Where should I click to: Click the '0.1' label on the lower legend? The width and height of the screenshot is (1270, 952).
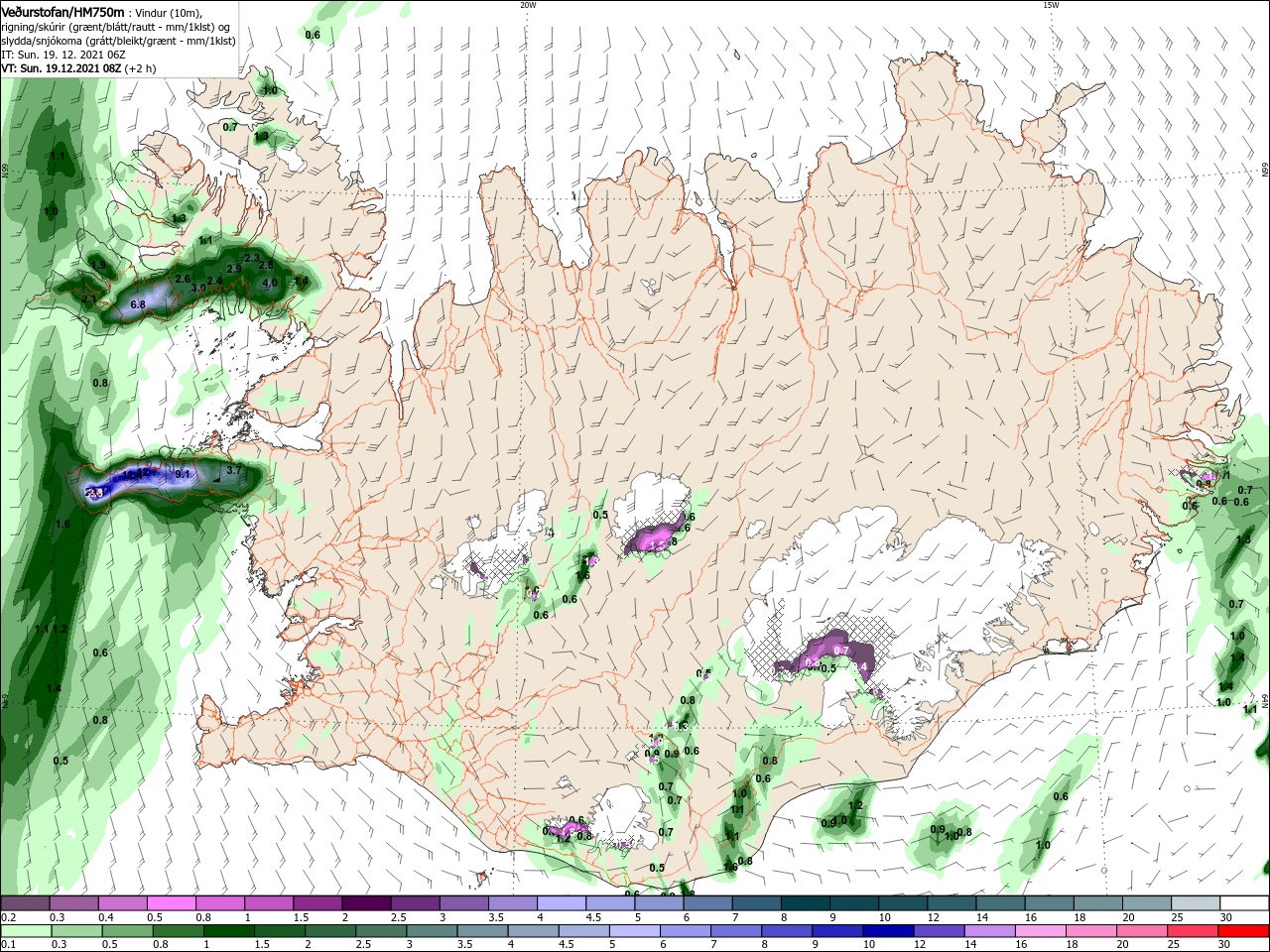pyautogui.click(x=9, y=945)
